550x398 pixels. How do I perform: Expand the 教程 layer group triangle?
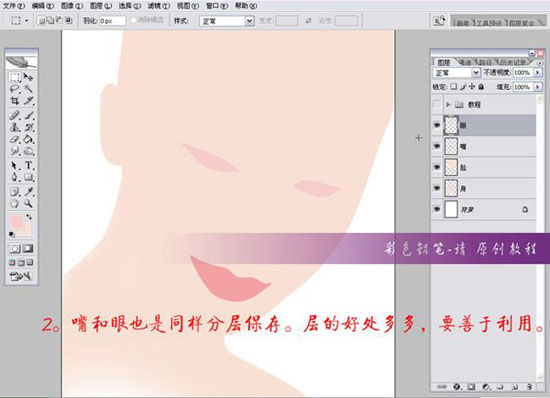pyautogui.click(x=448, y=104)
